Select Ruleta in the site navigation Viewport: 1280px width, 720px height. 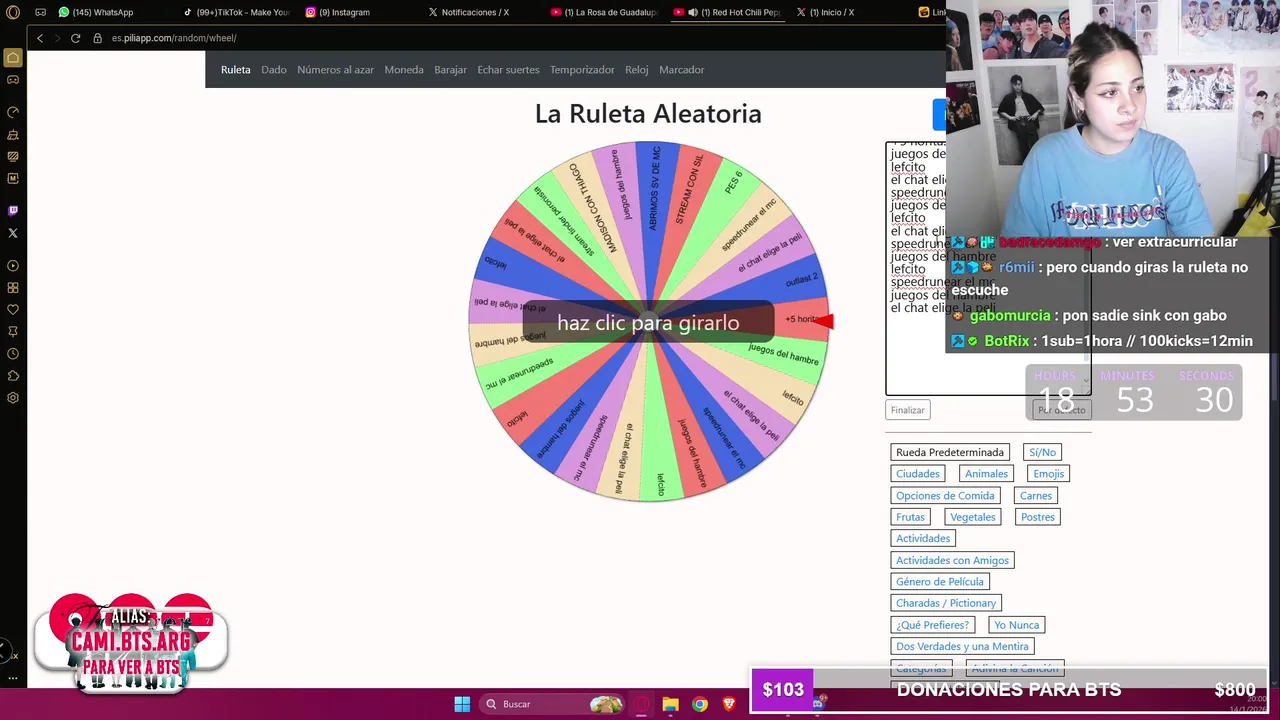236,70
